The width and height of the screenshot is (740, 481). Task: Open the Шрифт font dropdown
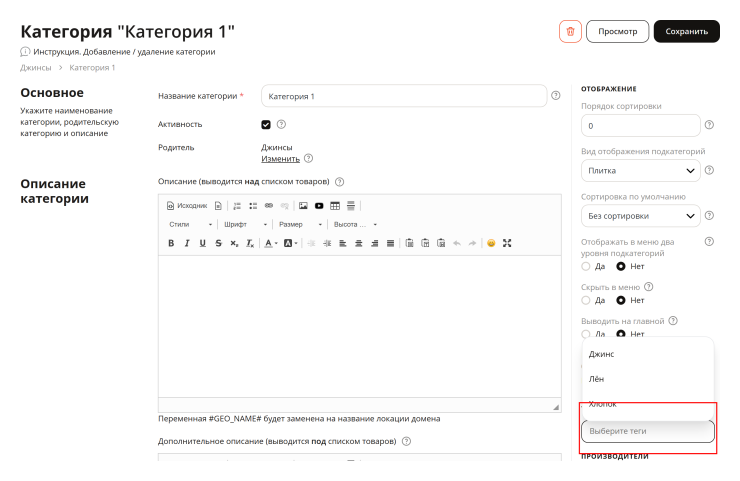pos(245,224)
